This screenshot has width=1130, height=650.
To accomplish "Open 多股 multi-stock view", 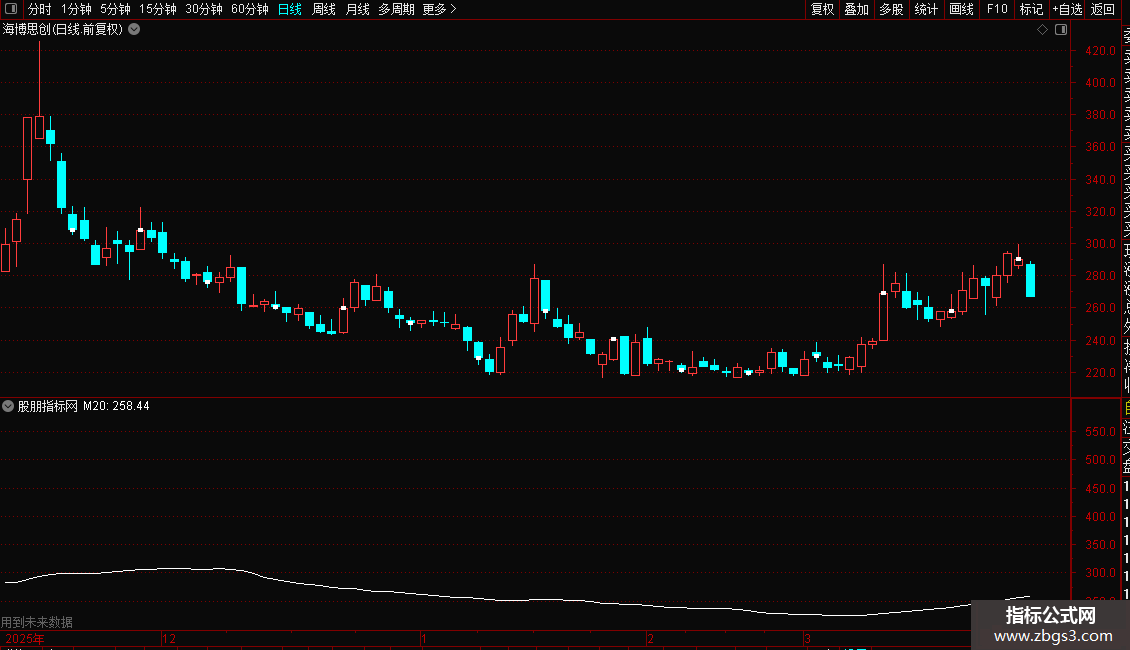I will point(891,9).
